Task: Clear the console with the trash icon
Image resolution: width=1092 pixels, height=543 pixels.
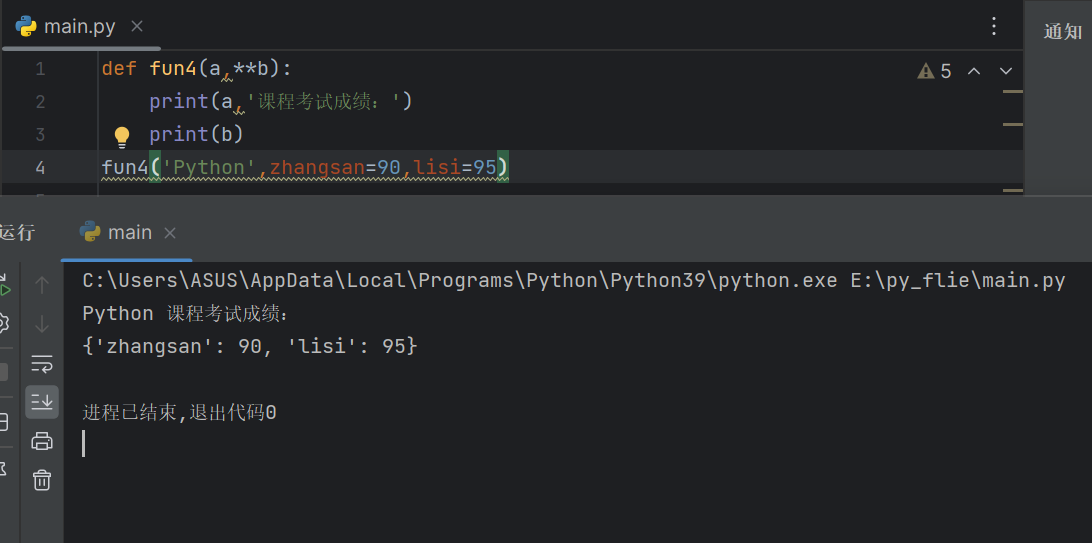Action: pyautogui.click(x=42, y=480)
